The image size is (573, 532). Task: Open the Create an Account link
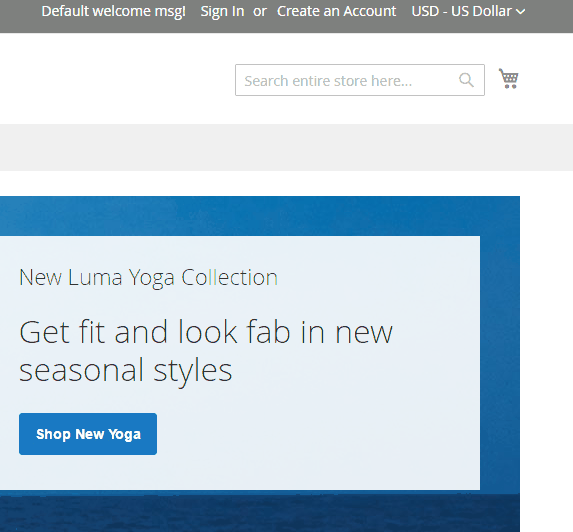pos(336,11)
